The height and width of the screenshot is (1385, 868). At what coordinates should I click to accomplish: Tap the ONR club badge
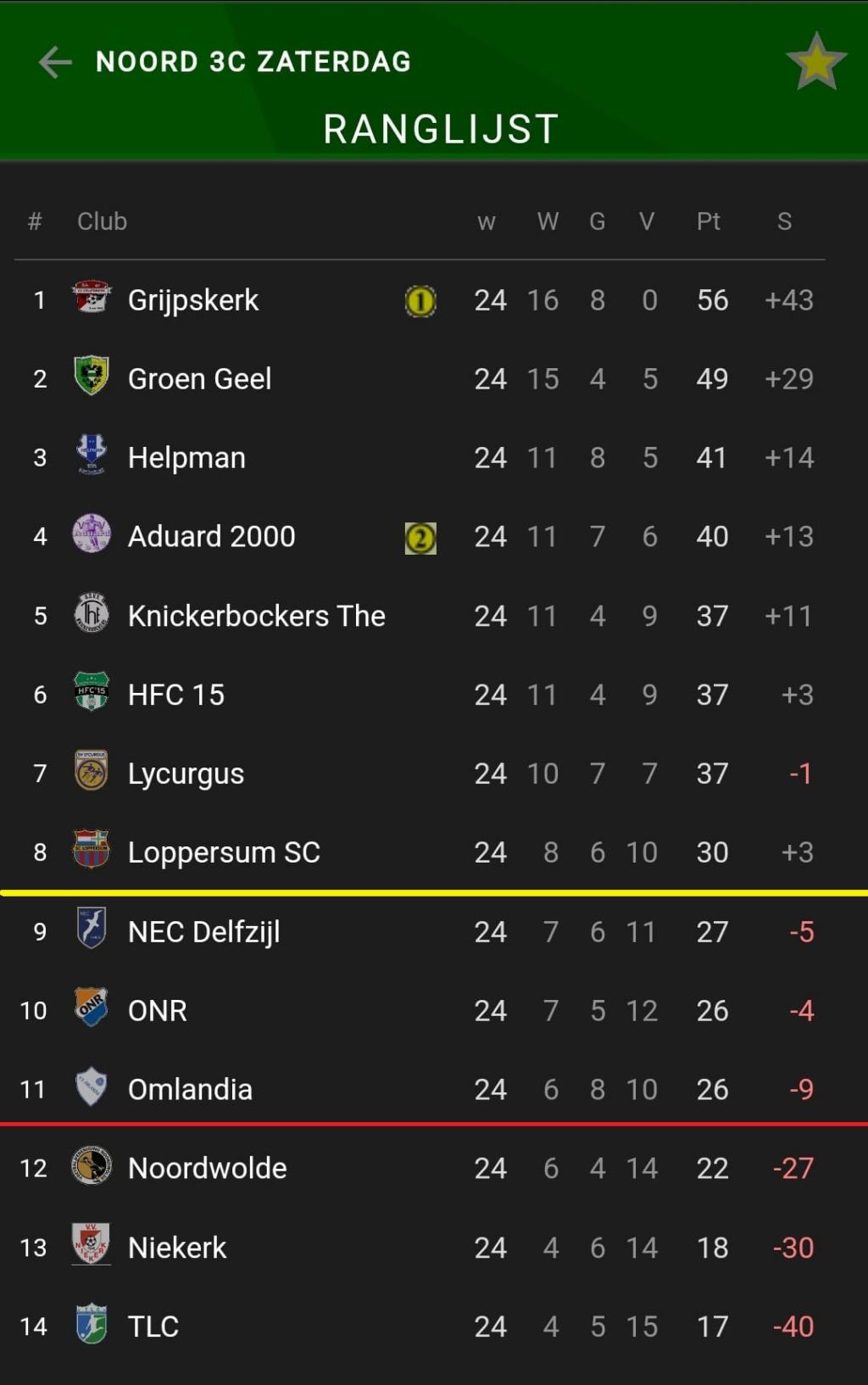[x=92, y=1008]
